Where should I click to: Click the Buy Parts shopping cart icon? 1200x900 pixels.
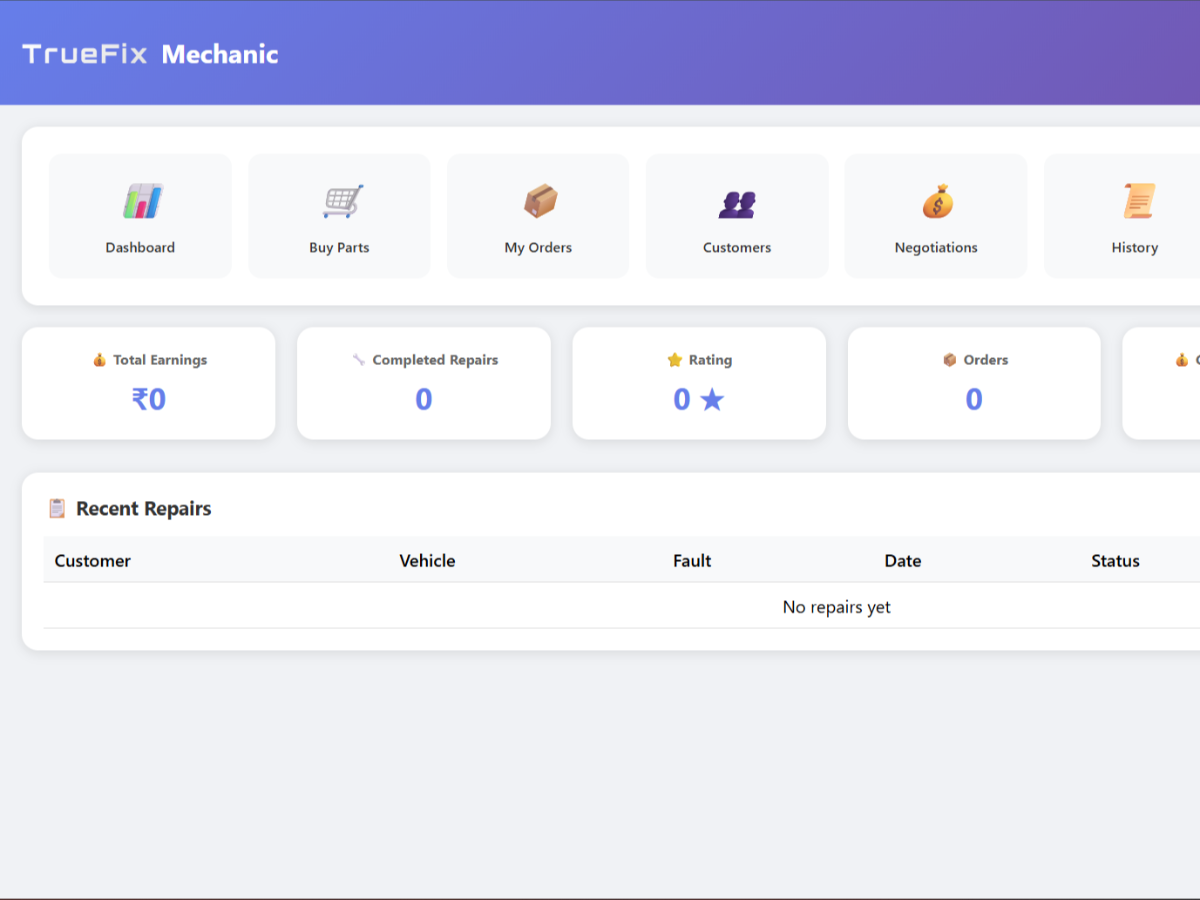coord(342,202)
